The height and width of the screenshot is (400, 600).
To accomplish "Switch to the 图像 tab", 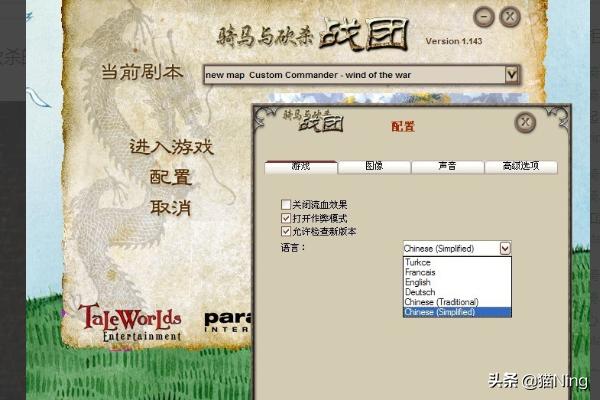I will tap(374, 166).
